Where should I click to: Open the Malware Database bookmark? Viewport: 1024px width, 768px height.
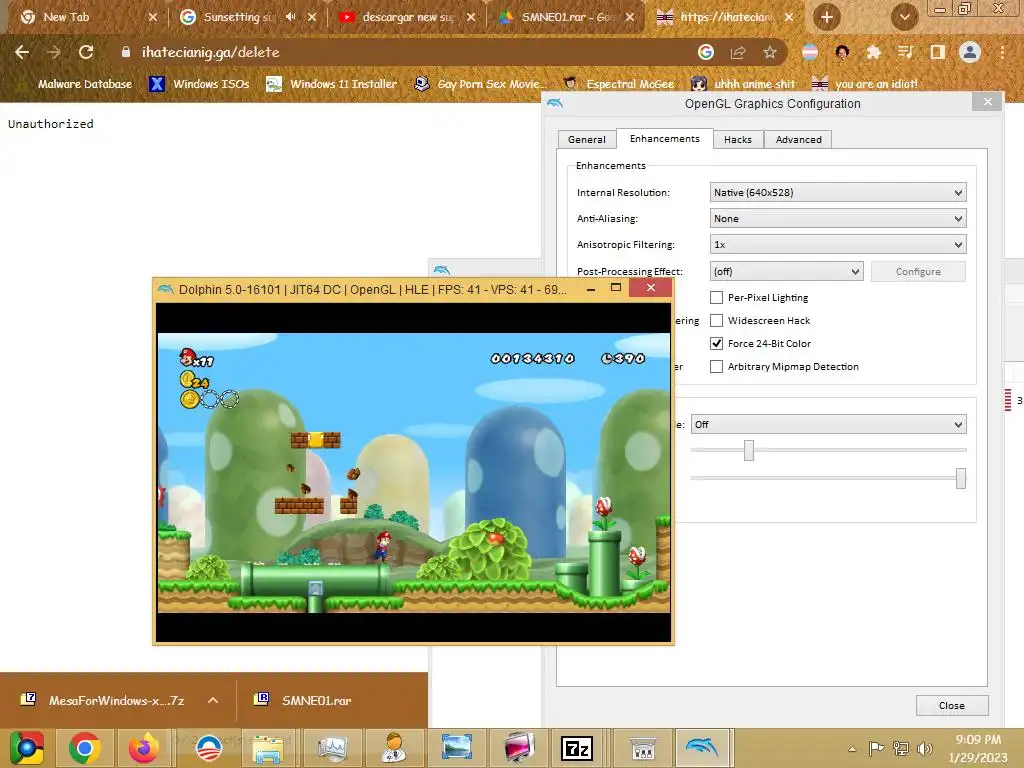77,84
